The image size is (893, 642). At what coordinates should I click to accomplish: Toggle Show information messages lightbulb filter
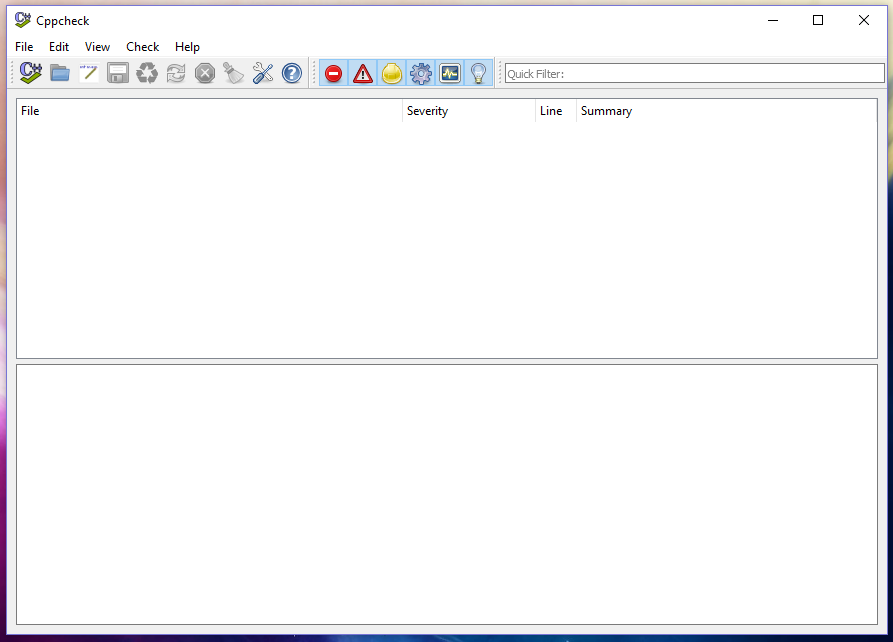pyautogui.click(x=478, y=73)
